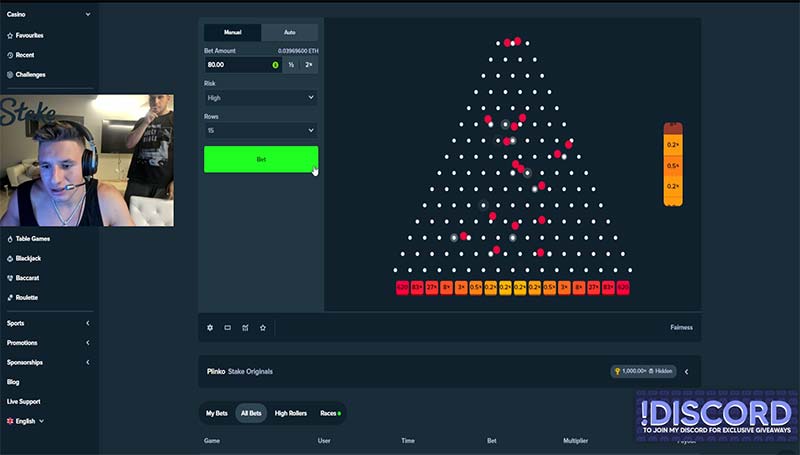Click the green currency icon in Bet Amount
This screenshot has width=800, height=455.
[x=276, y=65]
